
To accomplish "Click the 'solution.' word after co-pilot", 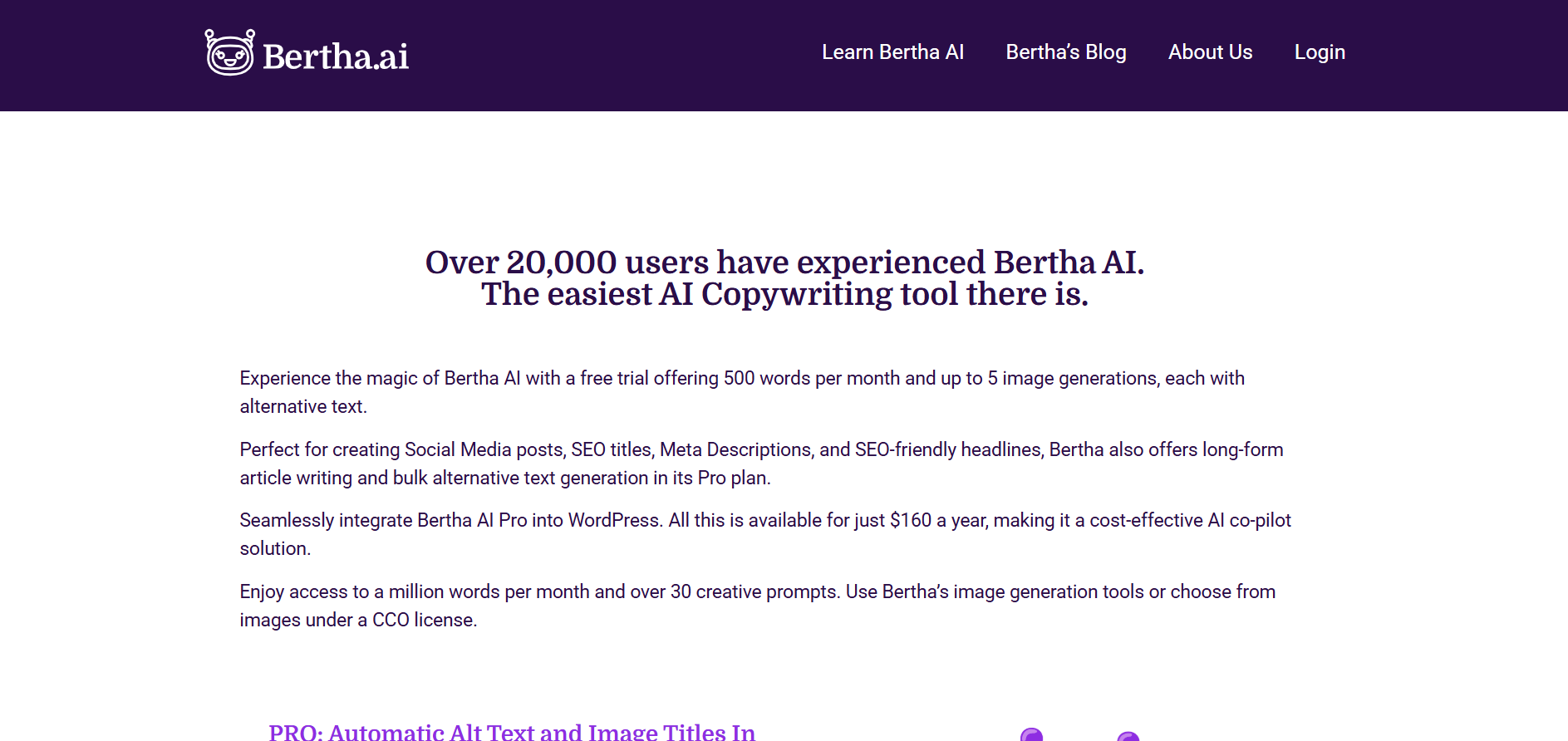I will pyautogui.click(x=275, y=549).
